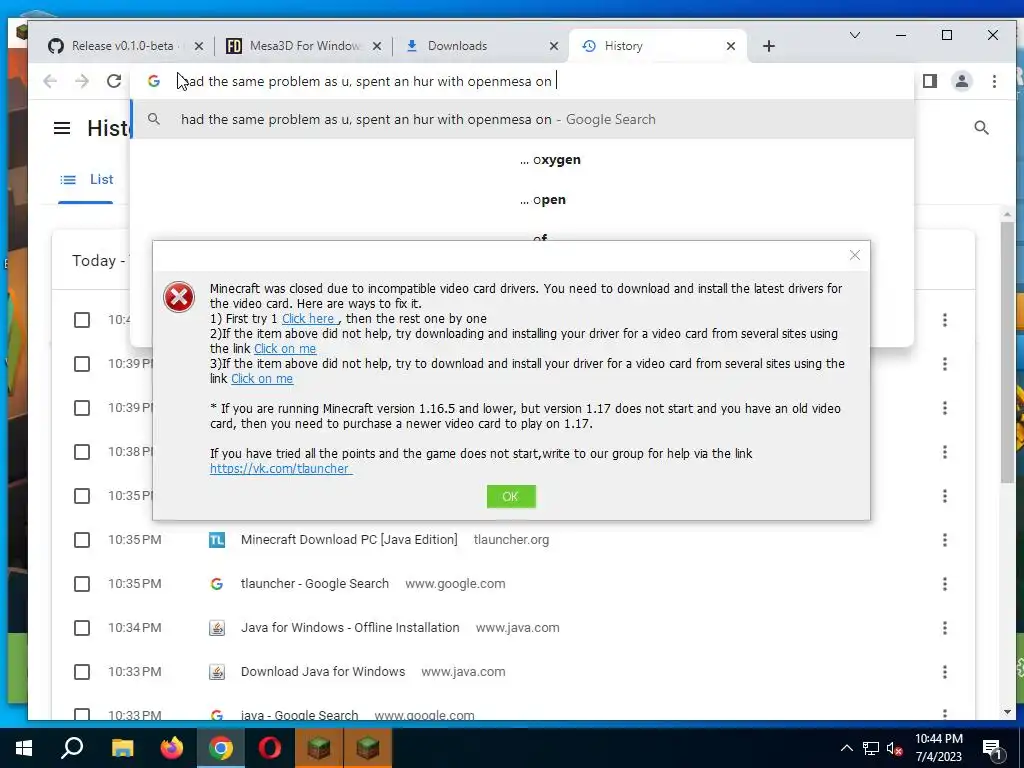Open the notification center icon
The width and height of the screenshot is (1024, 768).
click(x=992, y=748)
